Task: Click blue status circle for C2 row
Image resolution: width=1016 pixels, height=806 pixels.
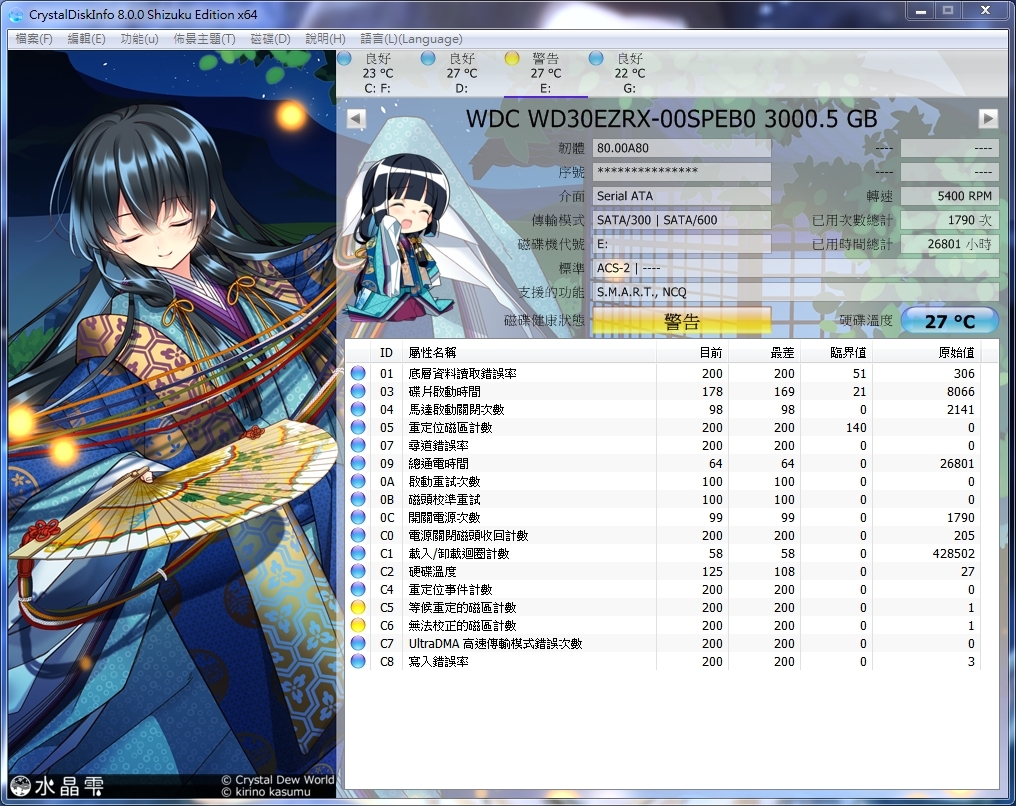Action: point(358,571)
